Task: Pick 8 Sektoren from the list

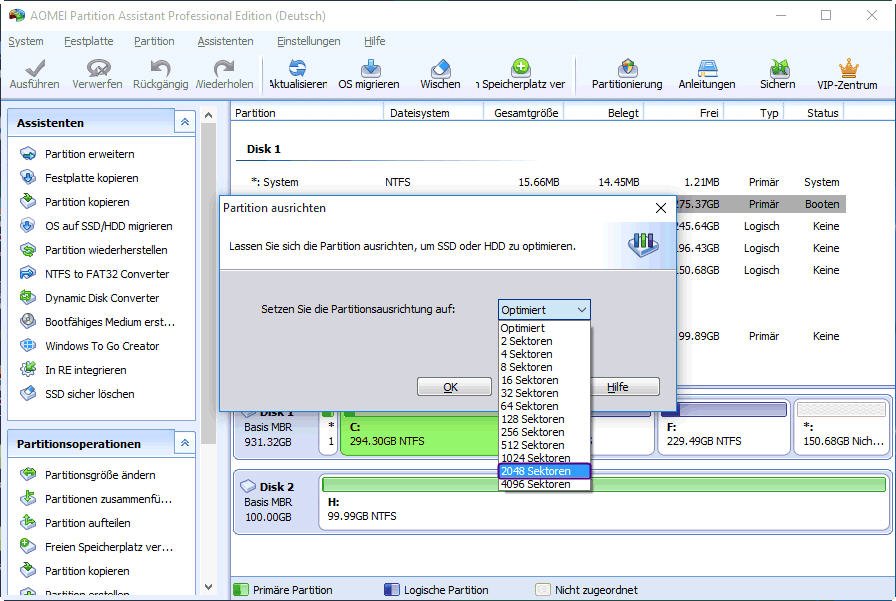Action: pyautogui.click(x=544, y=367)
